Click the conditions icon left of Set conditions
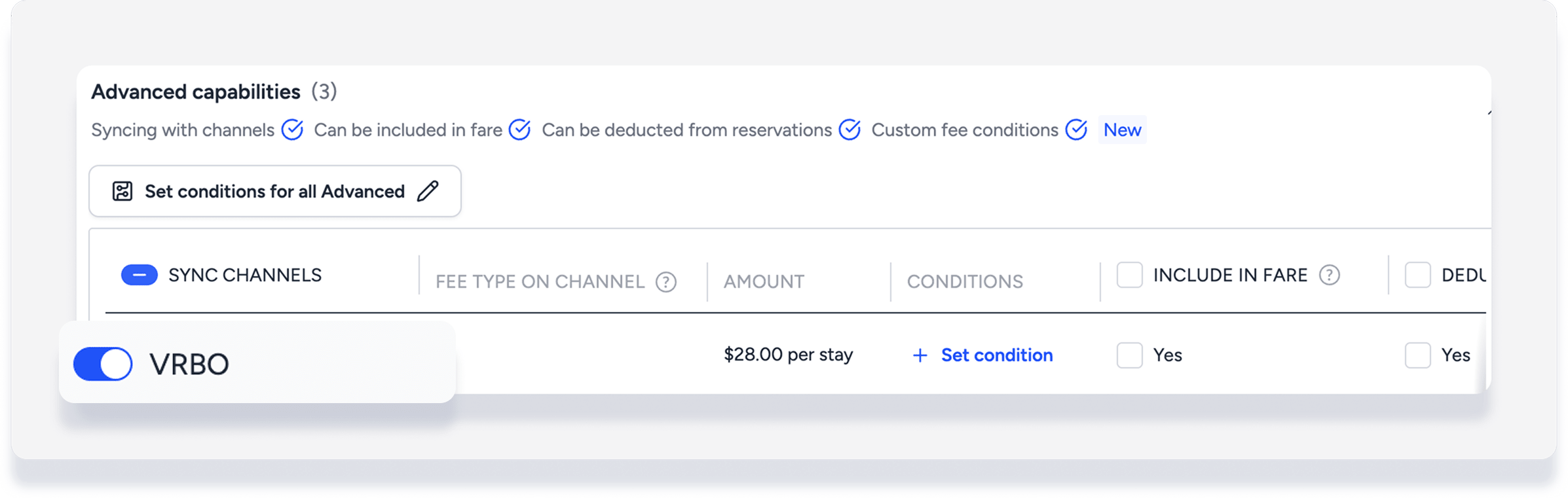The height and width of the screenshot is (498, 1568). click(122, 191)
